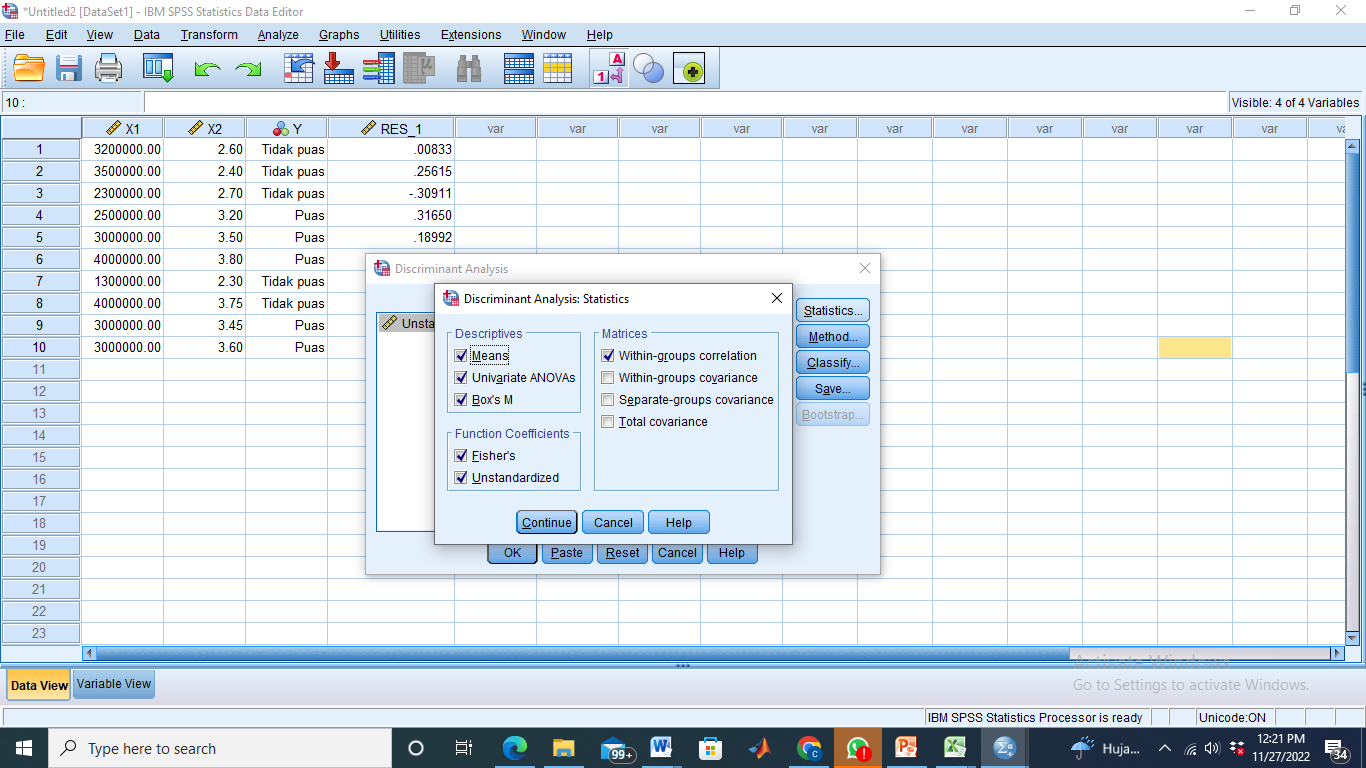Toggle the Fisher's coefficients checkbox

461,456
